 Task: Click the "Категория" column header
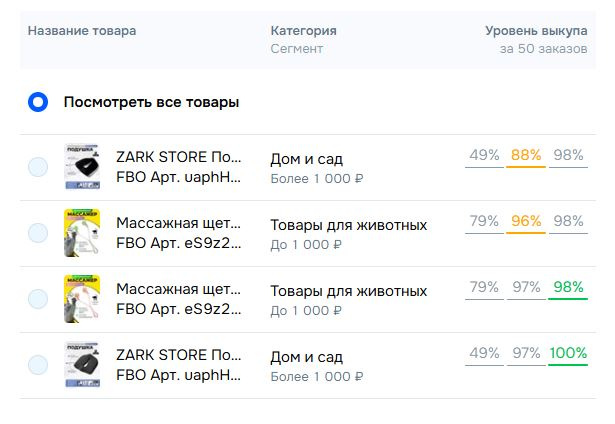(x=303, y=31)
